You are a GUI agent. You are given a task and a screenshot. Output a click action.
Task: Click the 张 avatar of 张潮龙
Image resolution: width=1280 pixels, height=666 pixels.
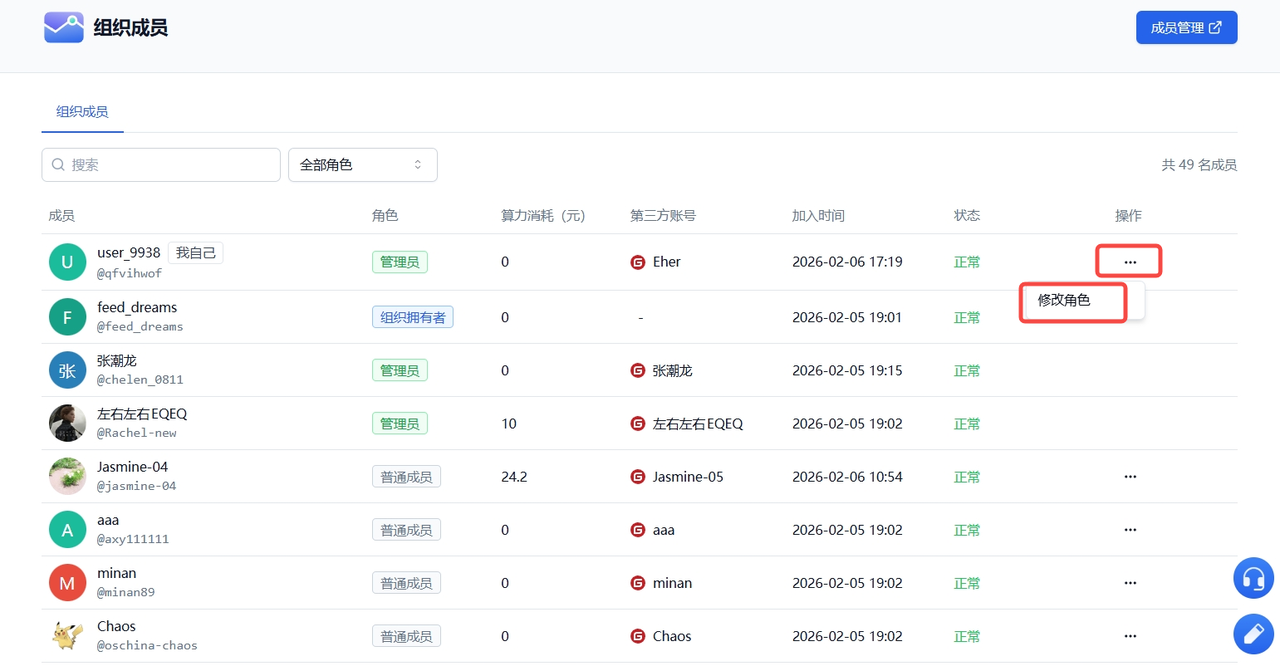pos(67,370)
